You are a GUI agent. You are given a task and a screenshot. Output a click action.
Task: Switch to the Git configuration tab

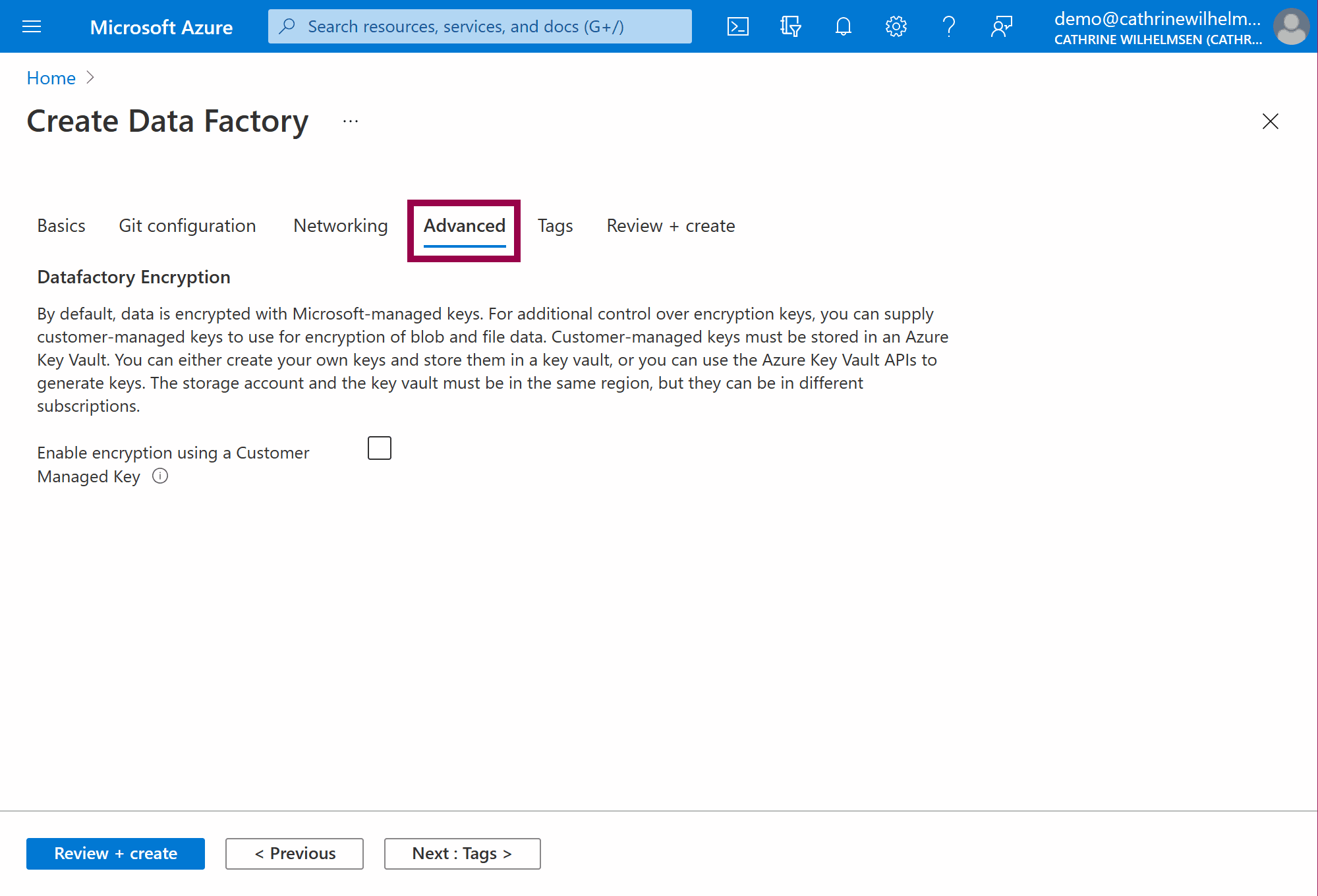[x=187, y=226]
